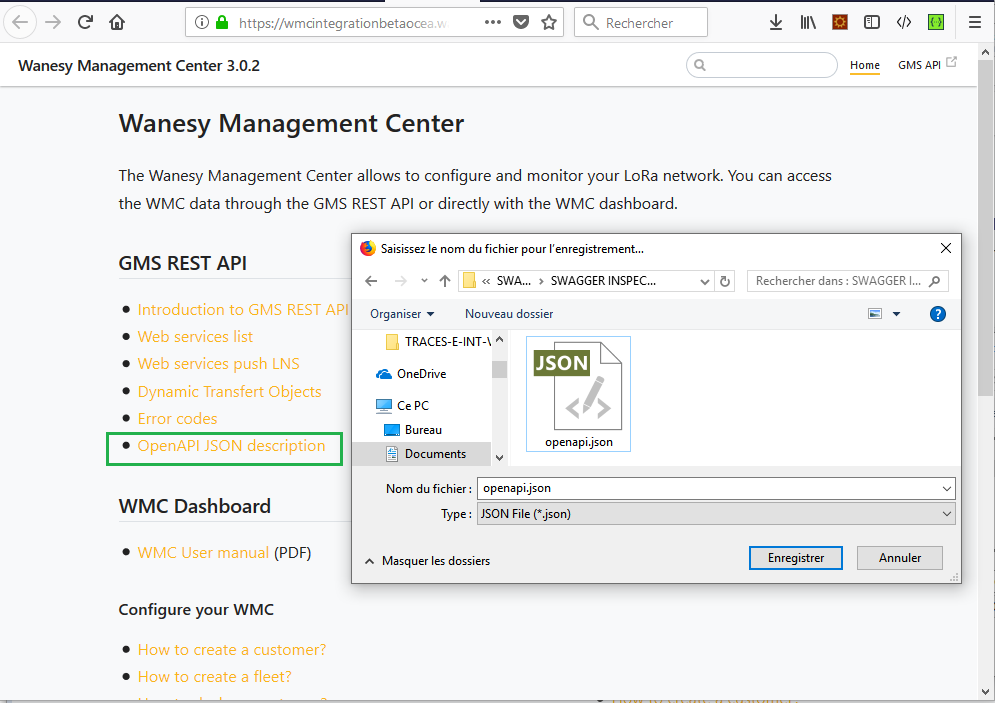Viewport: 995px width, 703px height.
Task: Open the OpenAPI JSON description link
Action: pyautogui.click(x=231, y=446)
